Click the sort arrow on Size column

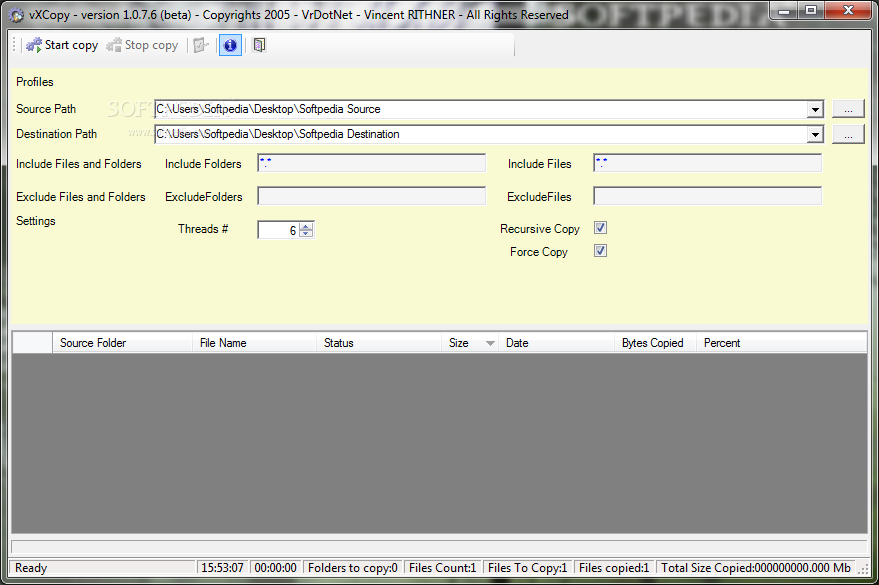coord(490,343)
